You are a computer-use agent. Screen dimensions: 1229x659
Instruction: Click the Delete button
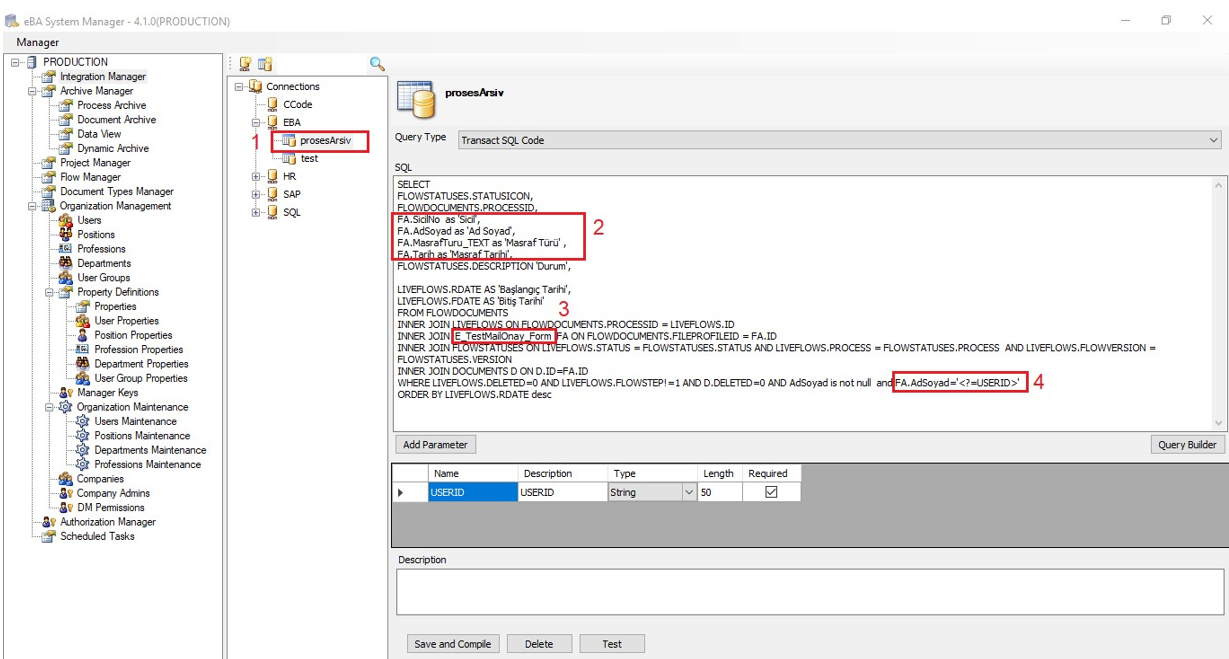point(539,643)
